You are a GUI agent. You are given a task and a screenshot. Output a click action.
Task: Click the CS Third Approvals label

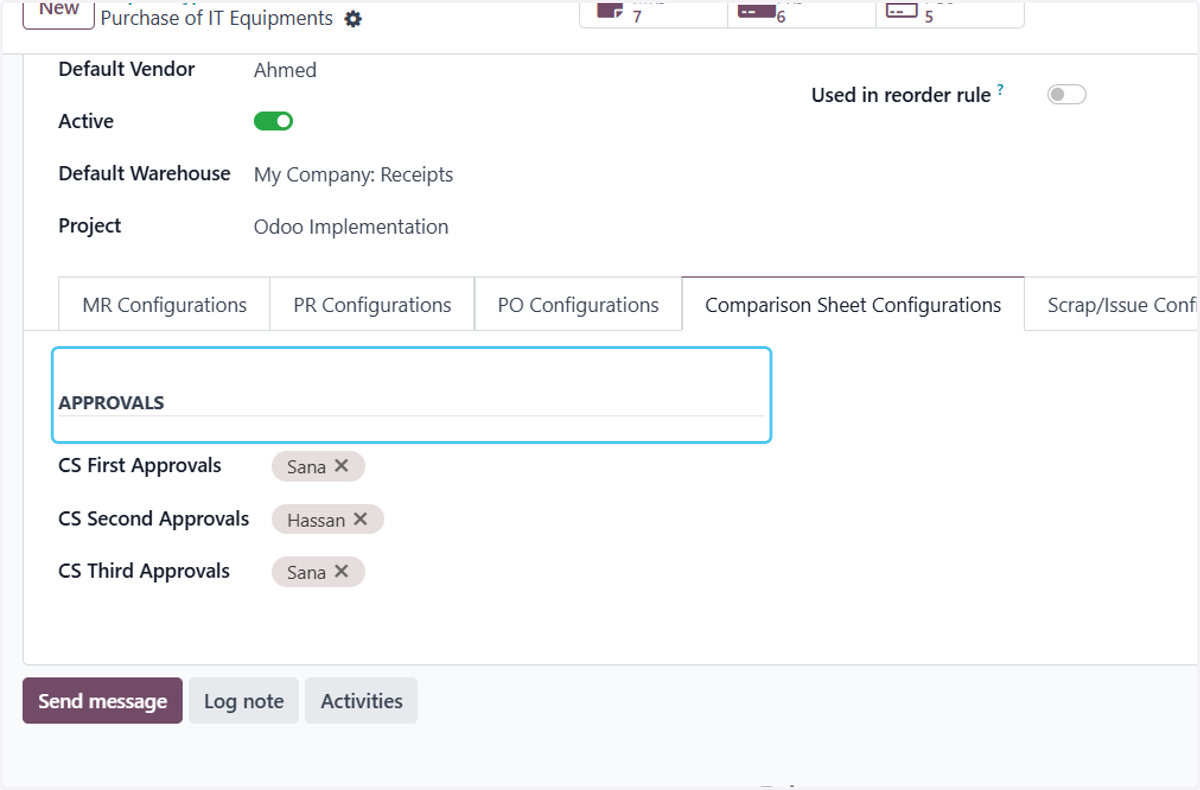click(144, 571)
